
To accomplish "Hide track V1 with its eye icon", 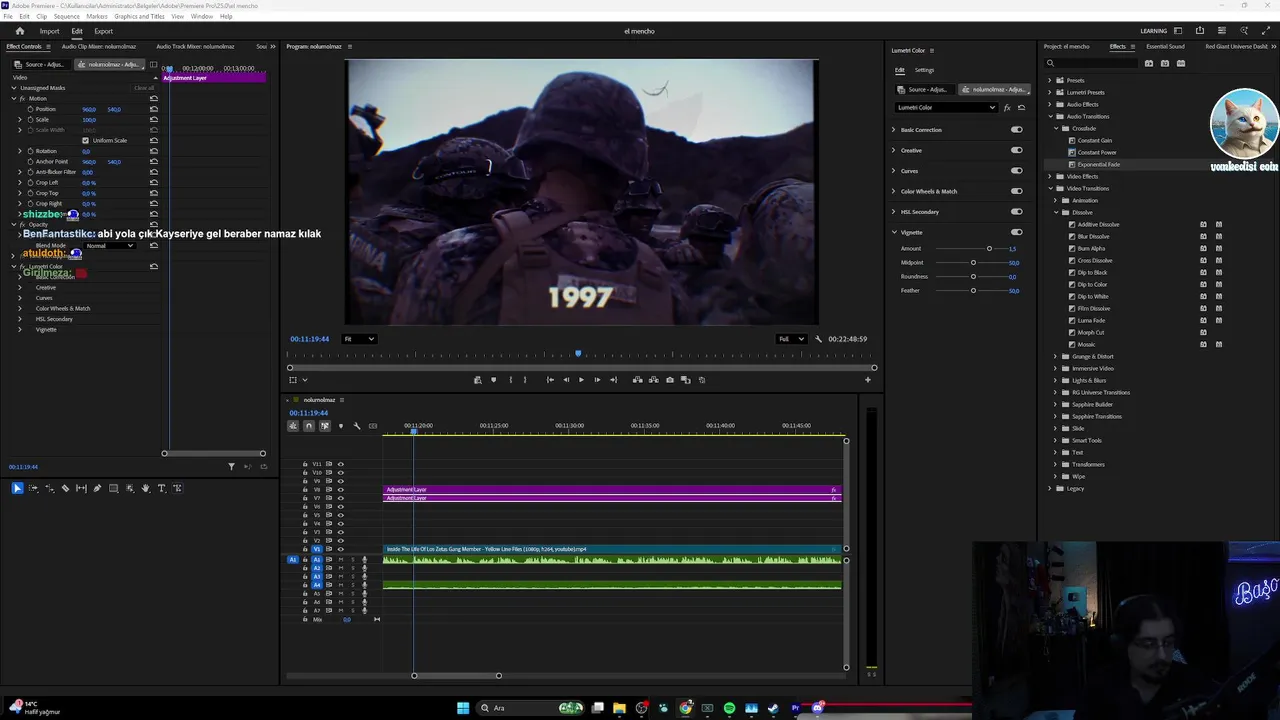I will point(340,549).
